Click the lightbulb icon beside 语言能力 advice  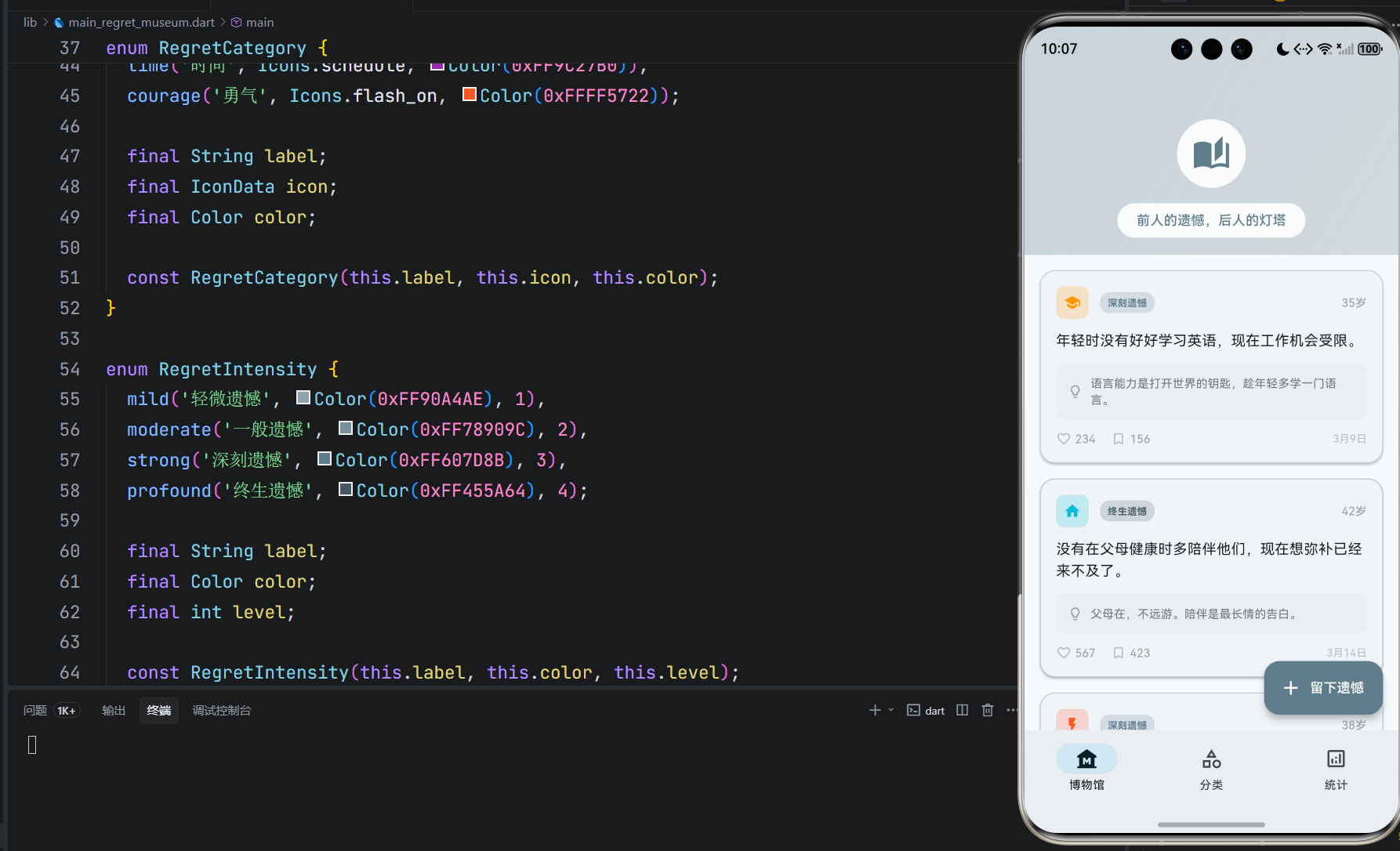click(x=1075, y=392)
